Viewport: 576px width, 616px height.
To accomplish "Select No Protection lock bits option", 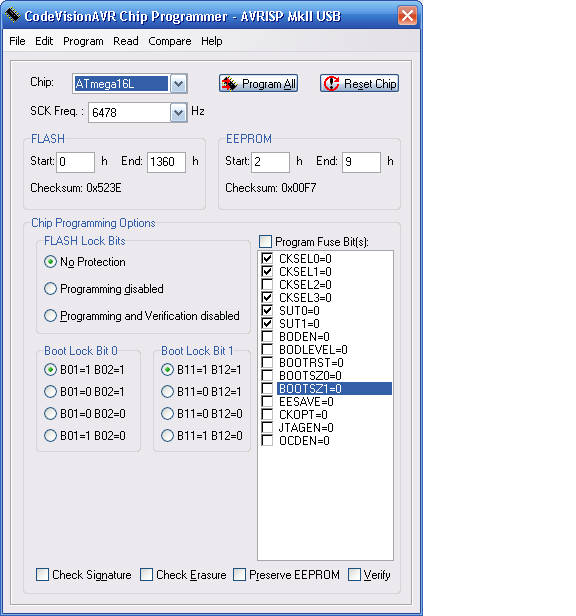I will (50, 262).
